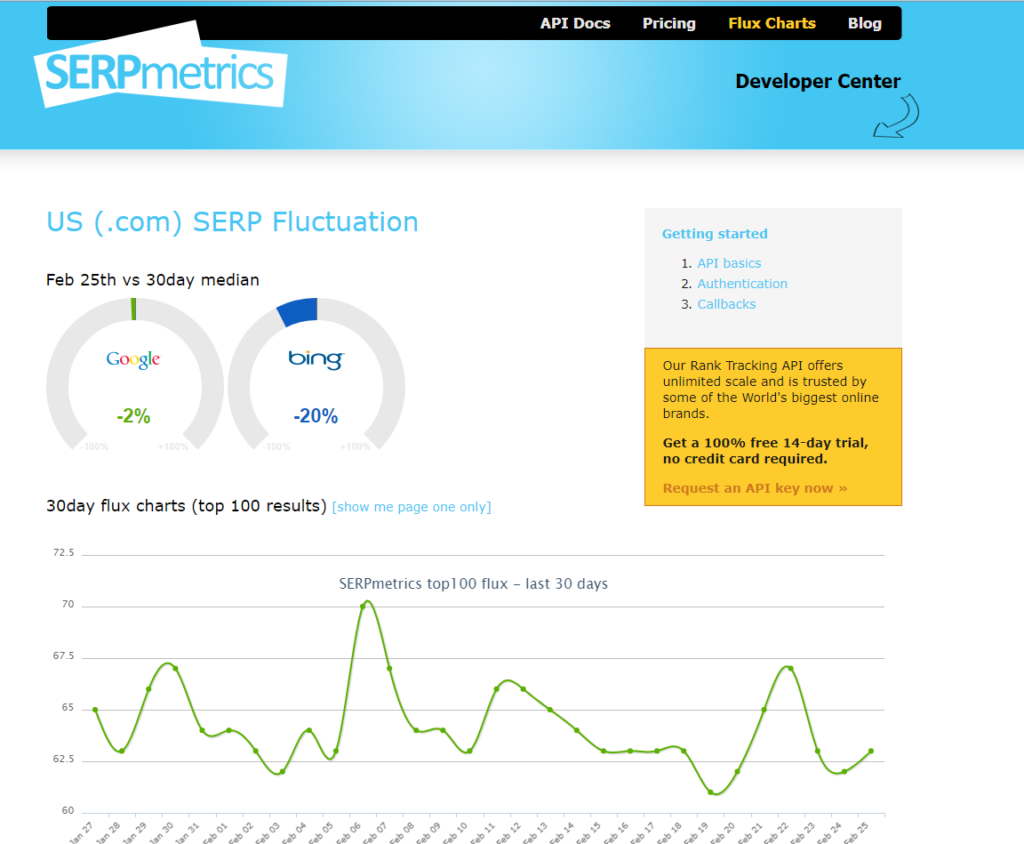Screen dimensions: 1024x844
Task: Open API Docs in the navigation bar
Action: (575, 24)
